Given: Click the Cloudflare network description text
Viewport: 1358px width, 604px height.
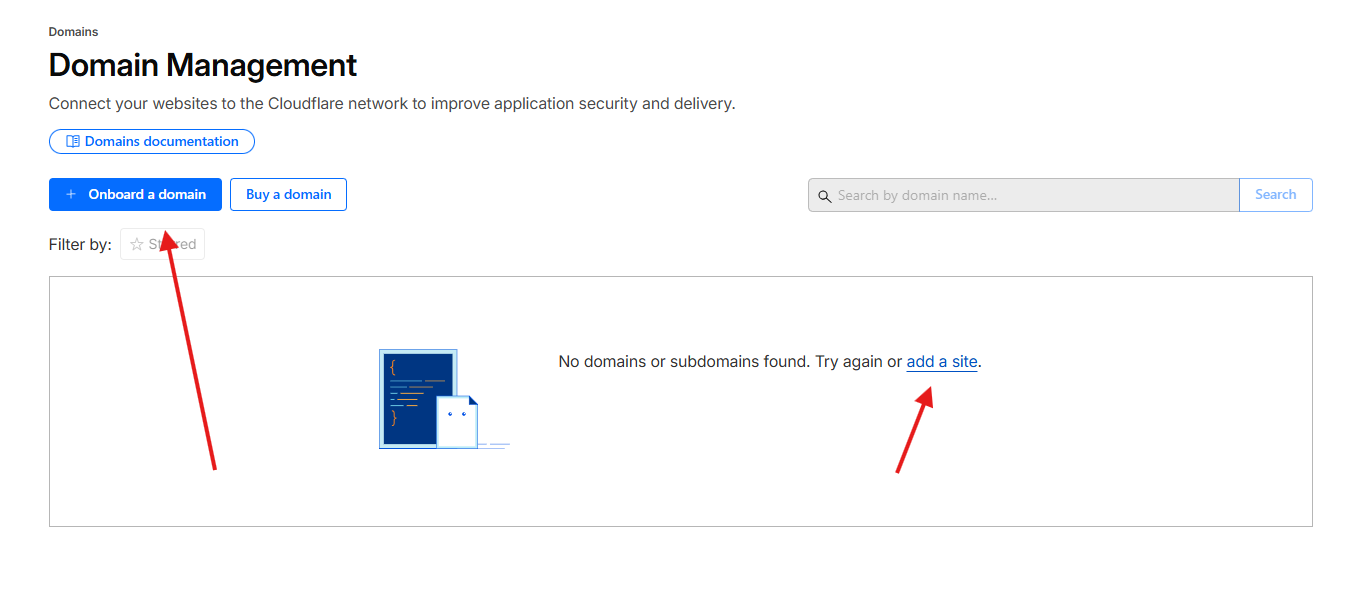Looking at the screenshot, I should click(391, 104).
